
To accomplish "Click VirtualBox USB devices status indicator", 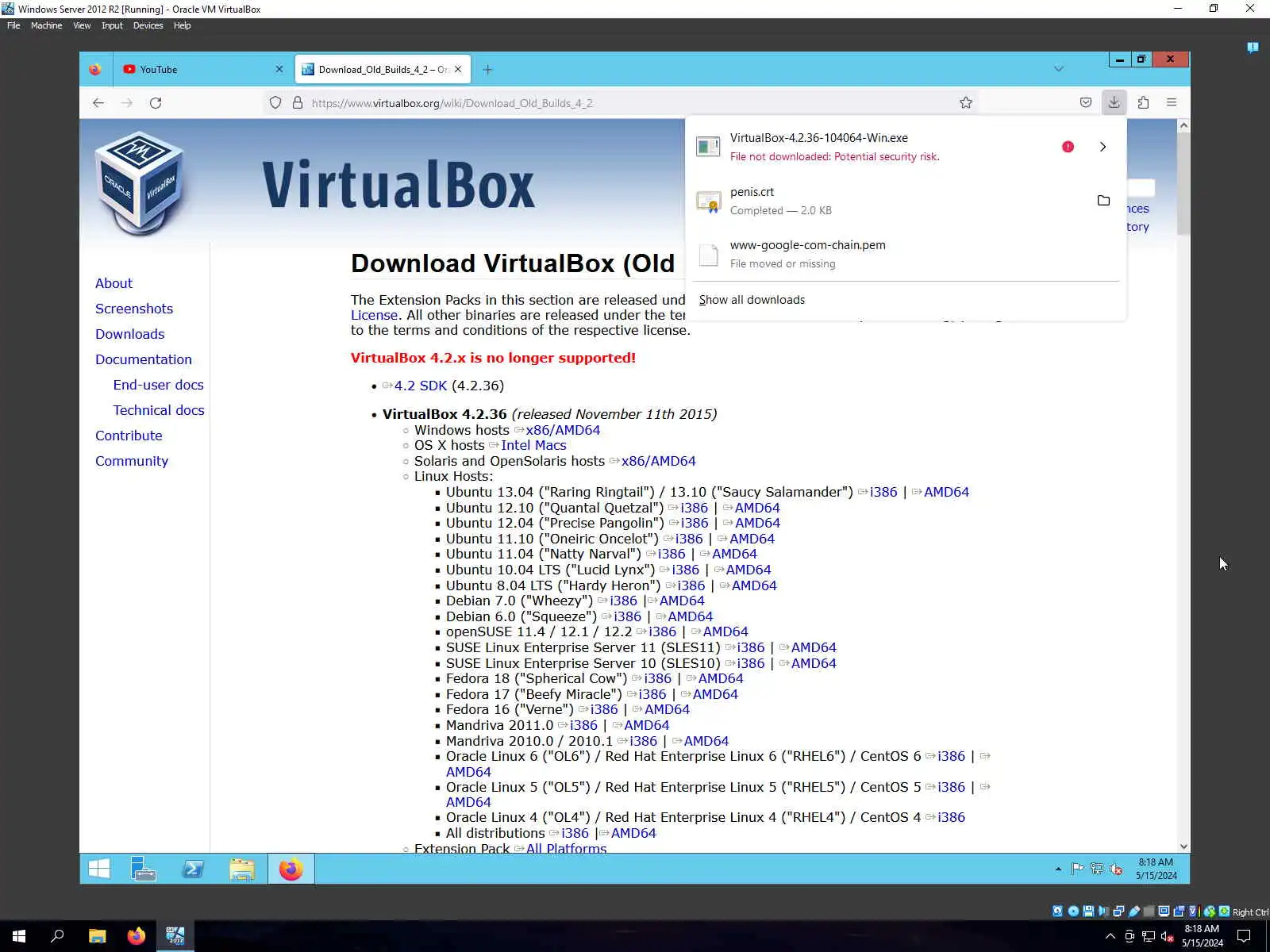I will [x=1134, y=912].
